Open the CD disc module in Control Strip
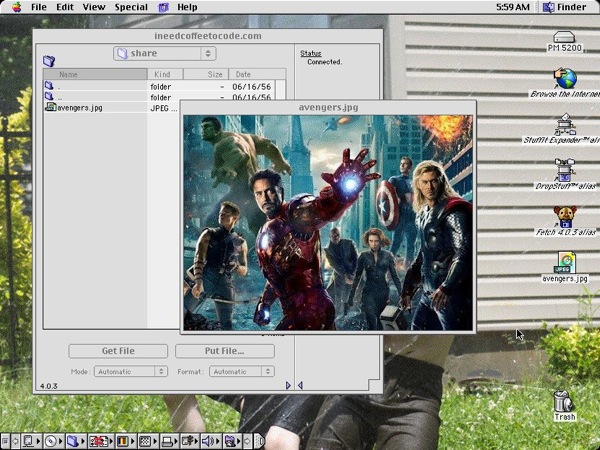This screenshot has width=600, height=450. [54, 441]
